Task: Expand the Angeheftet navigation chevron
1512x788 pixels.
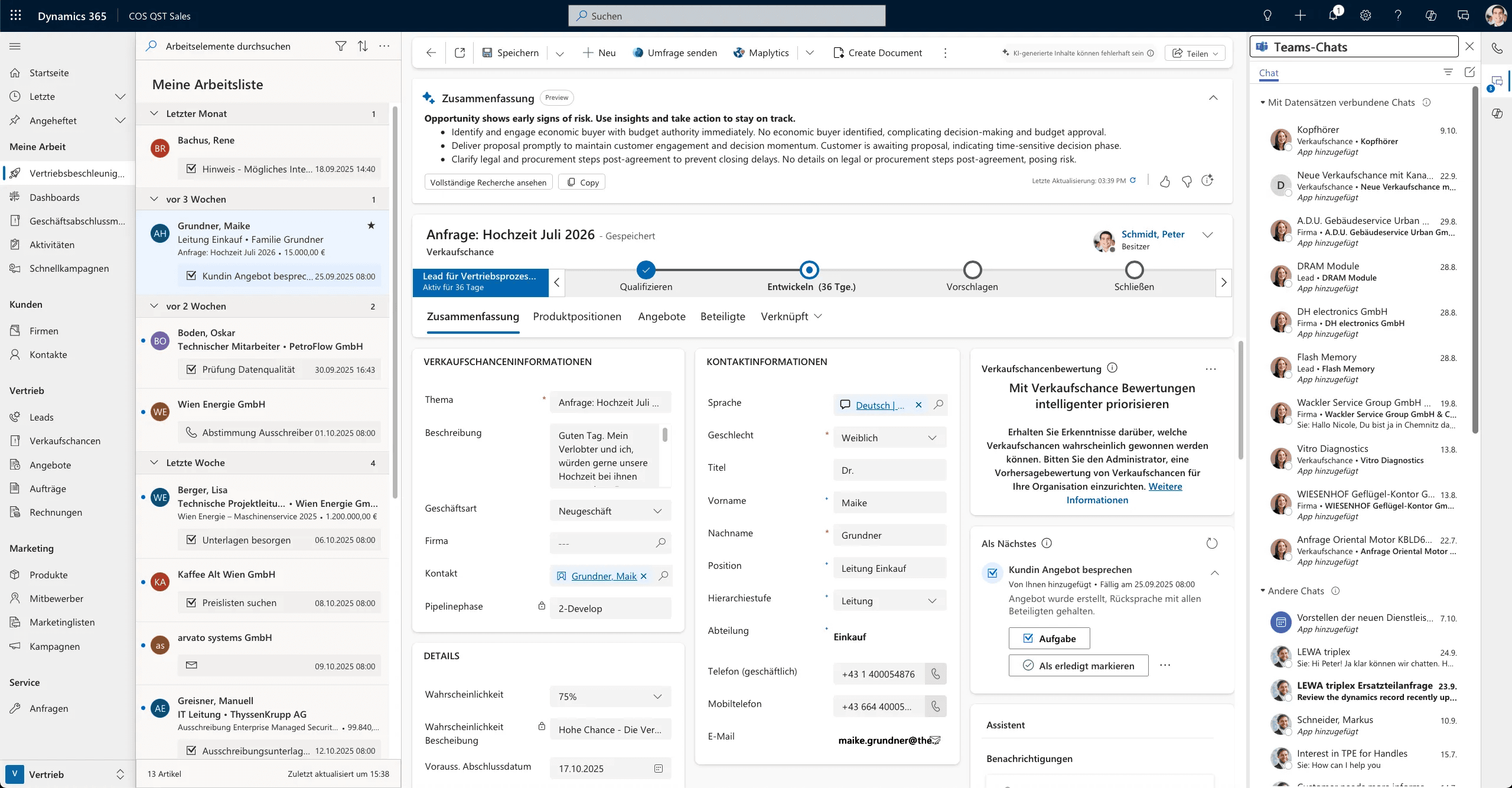Action: click(120, 120)
